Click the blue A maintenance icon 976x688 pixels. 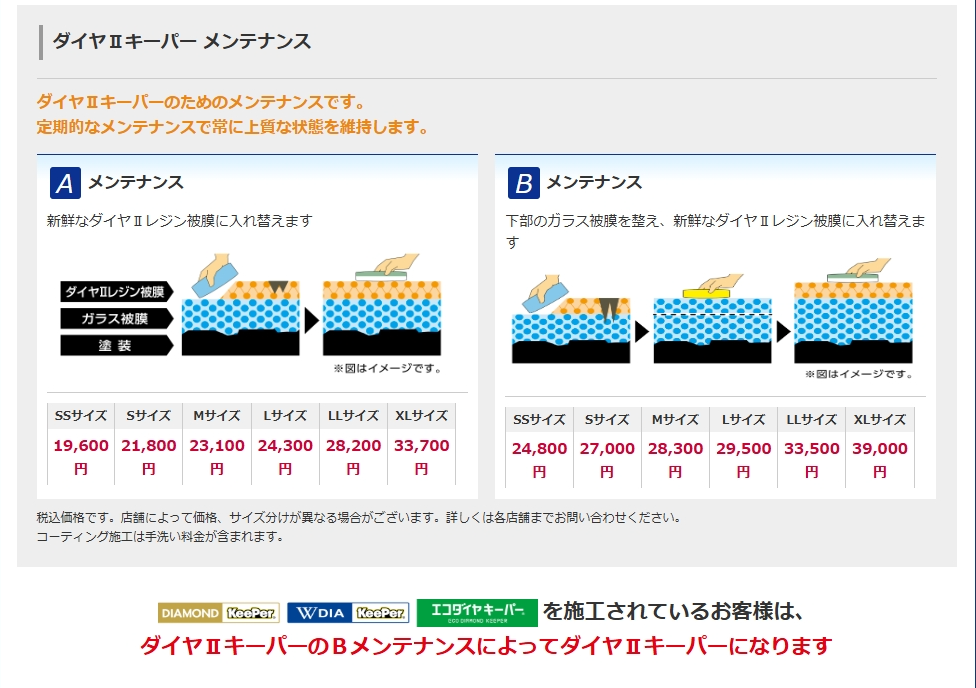click(x=65, y=183)
